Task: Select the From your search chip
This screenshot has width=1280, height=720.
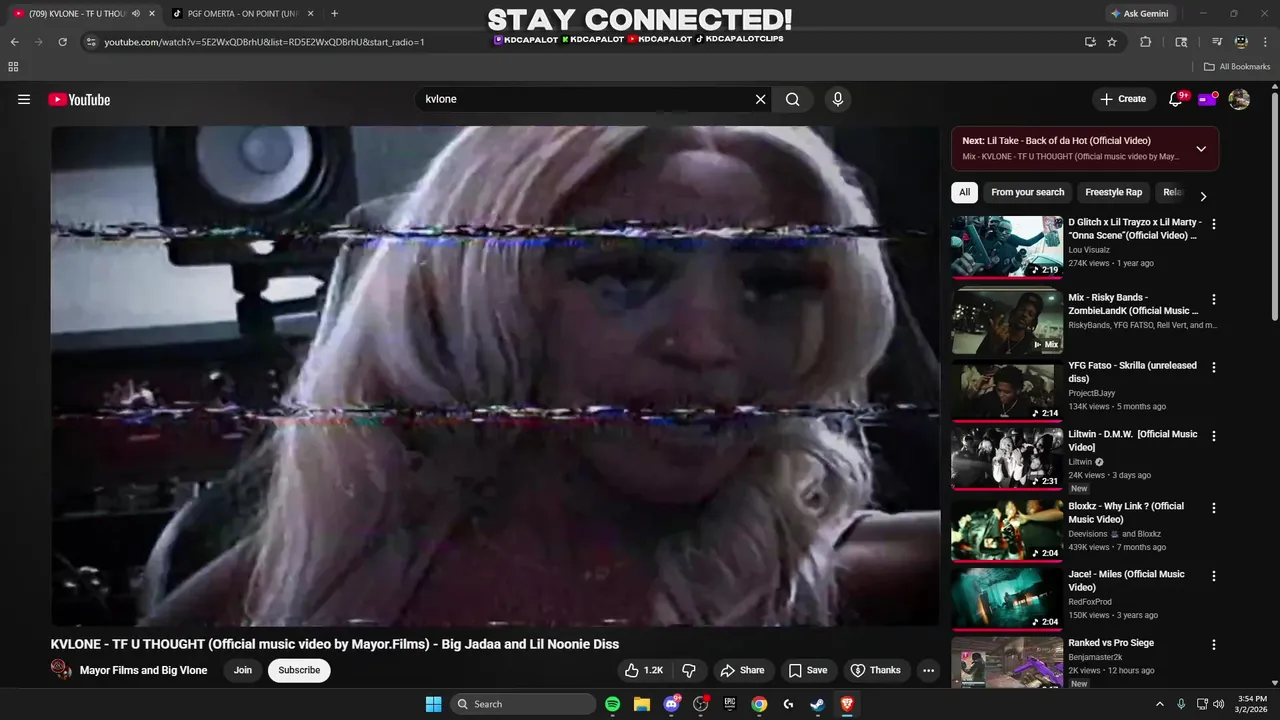Action: point(1028,192)
